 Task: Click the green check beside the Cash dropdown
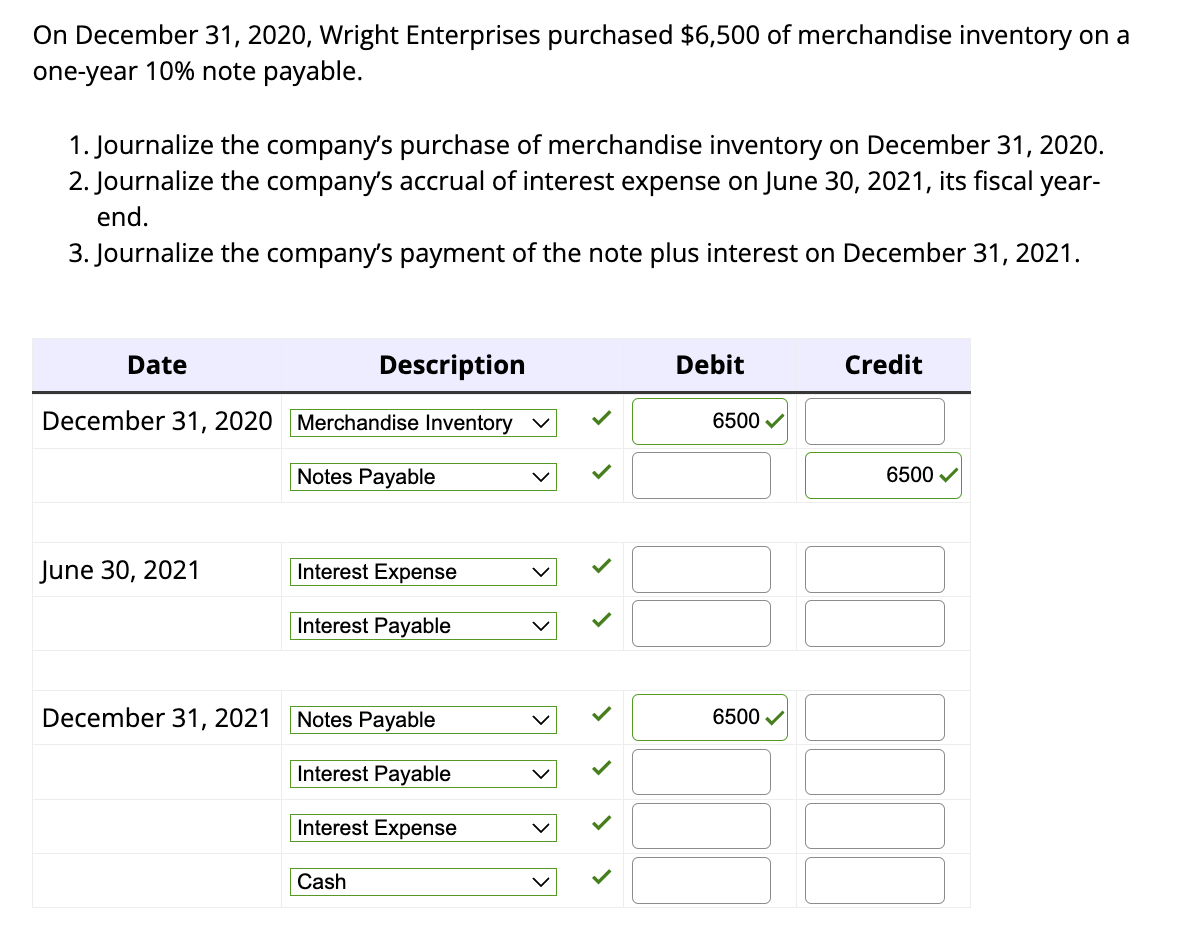600,878
